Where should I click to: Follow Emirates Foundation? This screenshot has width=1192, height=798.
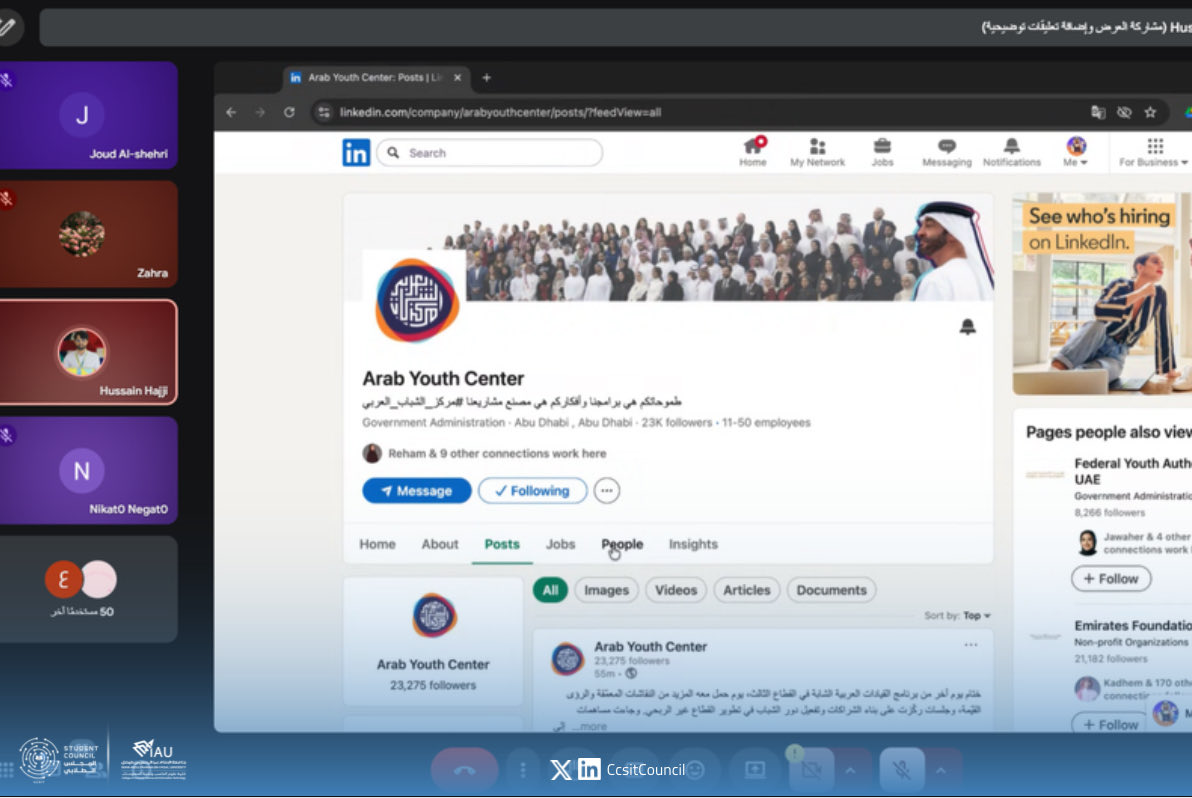coord(1111,724)
